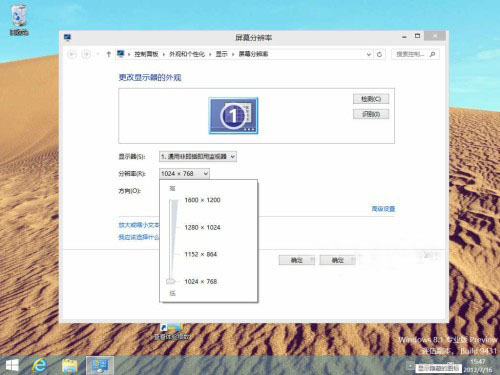Go back with the navigation back arrow
The width and height of the screenshot is (500, 375).
72,54
